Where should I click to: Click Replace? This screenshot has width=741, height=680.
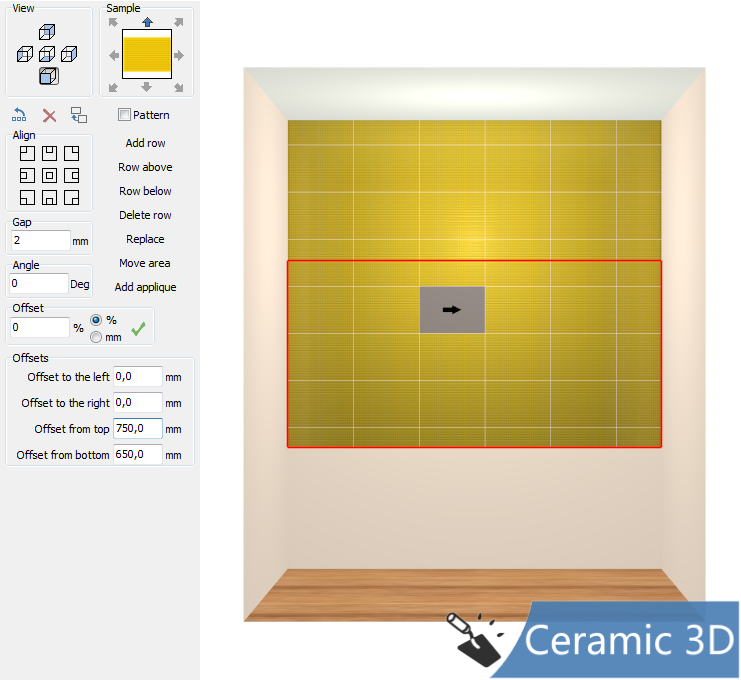click(145, 239)
